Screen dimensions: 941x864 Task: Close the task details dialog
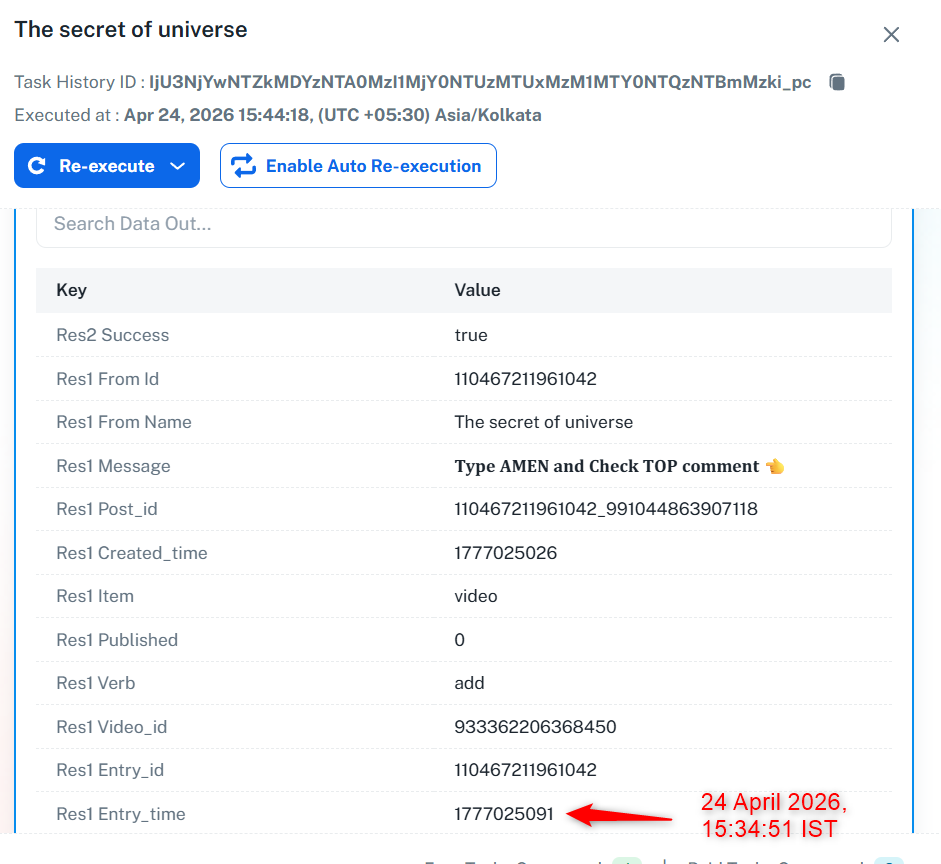click(891, 35)
